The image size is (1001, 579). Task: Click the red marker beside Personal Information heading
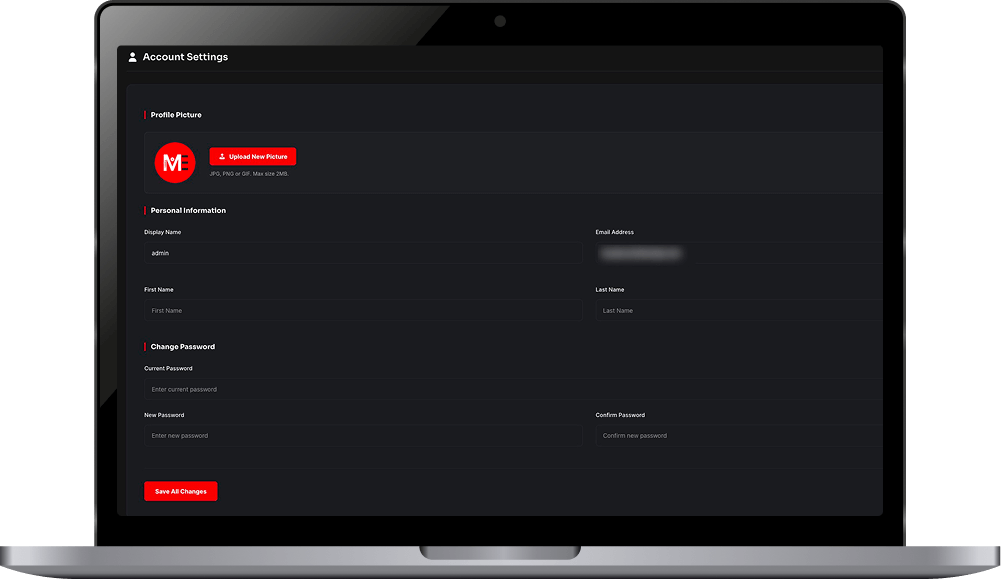[x=145, y=210]
